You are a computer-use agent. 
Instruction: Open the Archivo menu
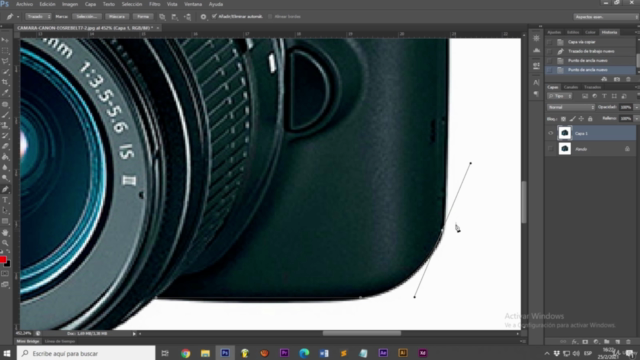click(x=24, y=4)
